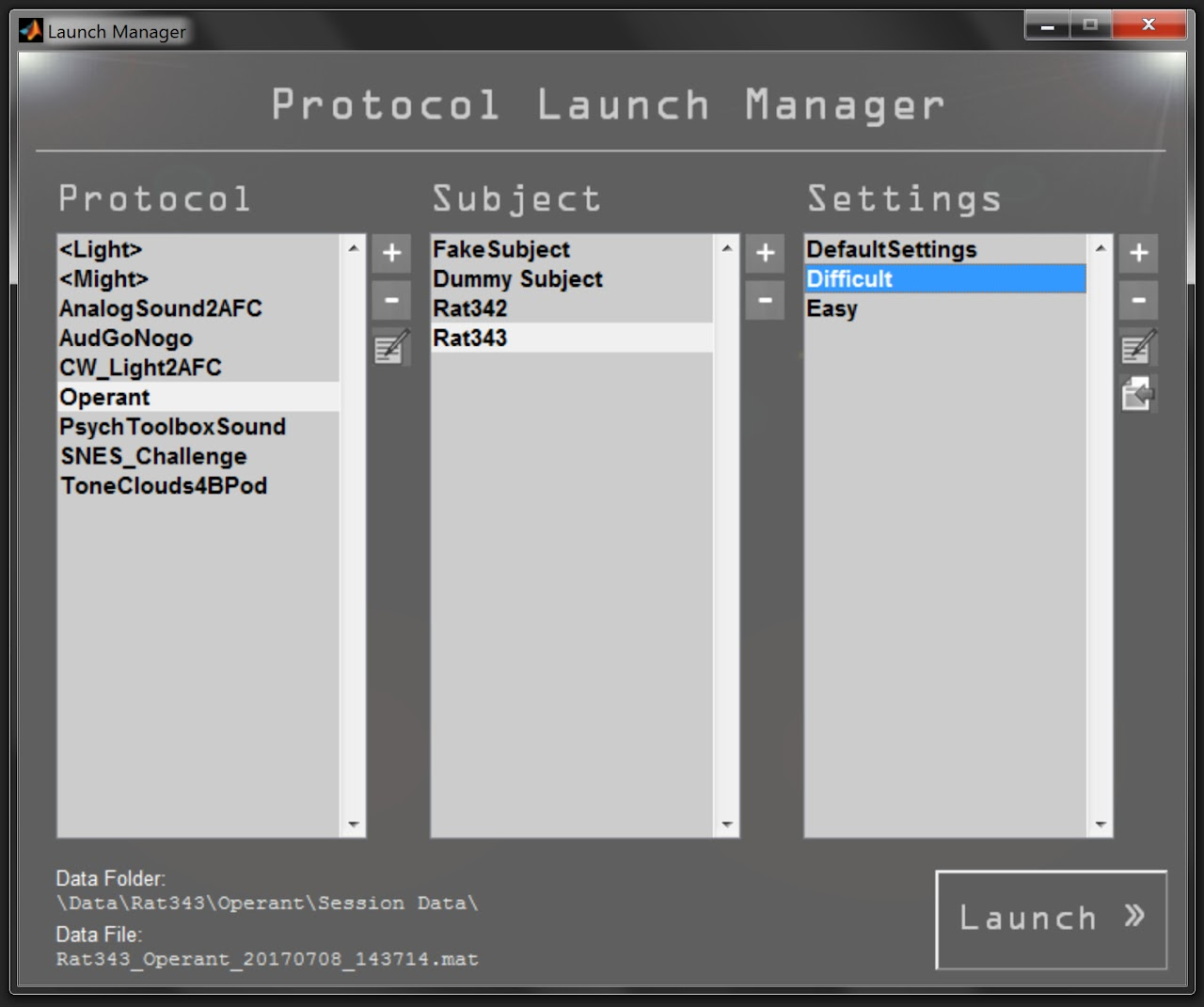Screen dimensions: 1204x1007
Task: Delete the selected settings with the minus icon
Action: (1138, 301)
